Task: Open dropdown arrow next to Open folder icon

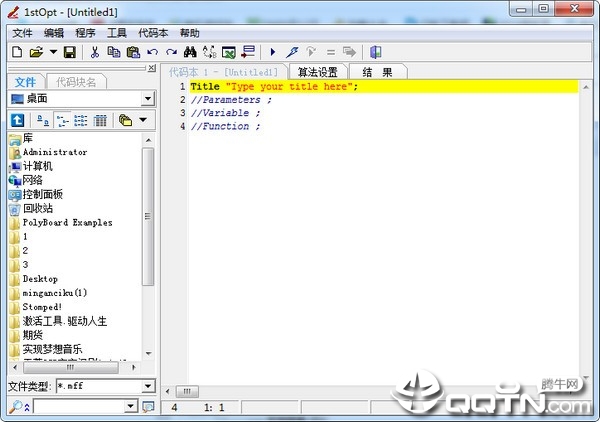Action: (x=53, y=52)
